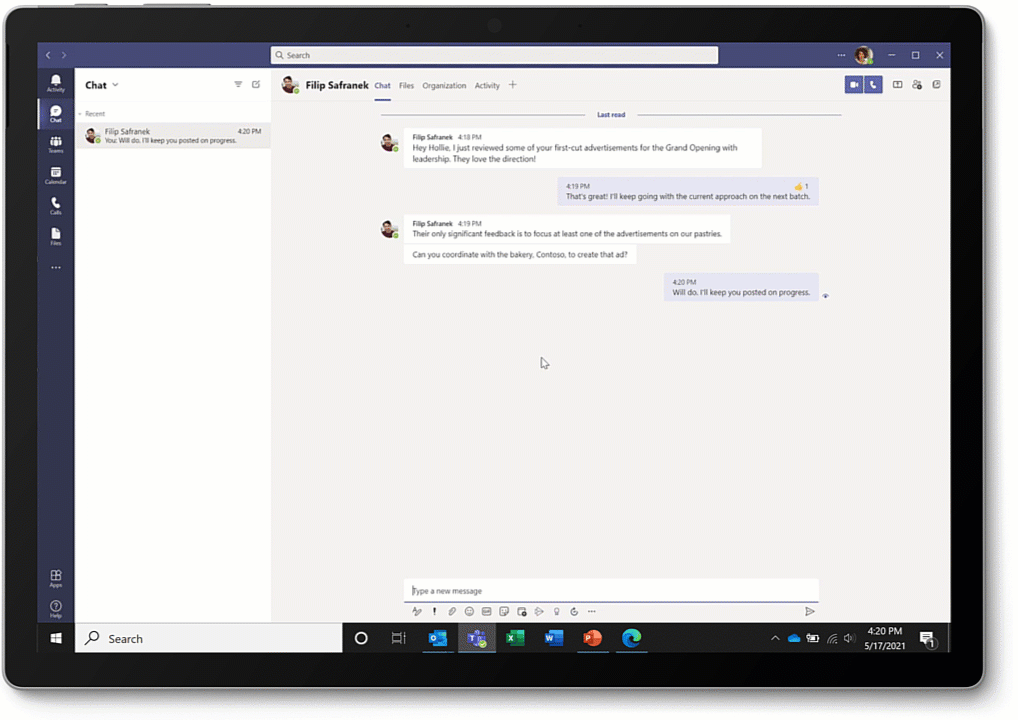1018x720 pixels.
Task: Start an audio call with Filip
Action: point(873,85)
